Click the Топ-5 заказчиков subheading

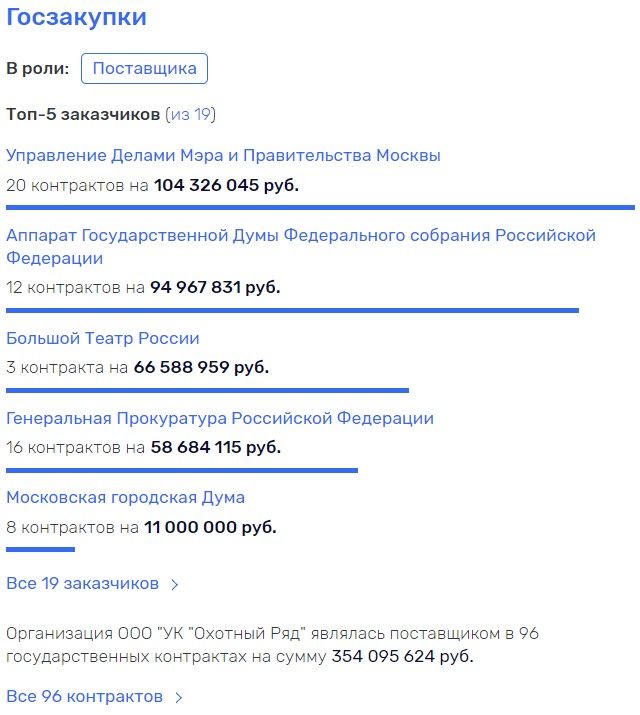pos(83,114)
